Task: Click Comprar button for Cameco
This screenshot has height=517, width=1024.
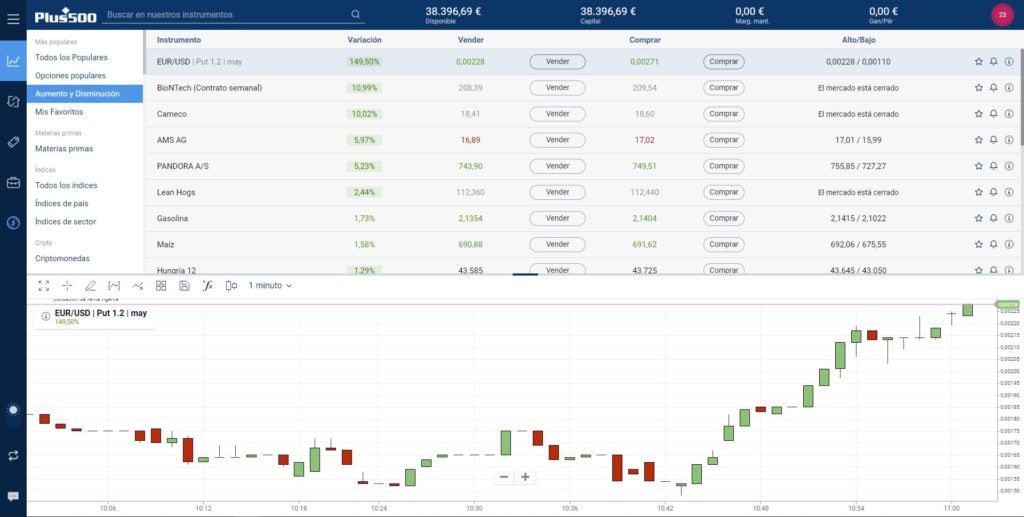Action: (724, 114)
